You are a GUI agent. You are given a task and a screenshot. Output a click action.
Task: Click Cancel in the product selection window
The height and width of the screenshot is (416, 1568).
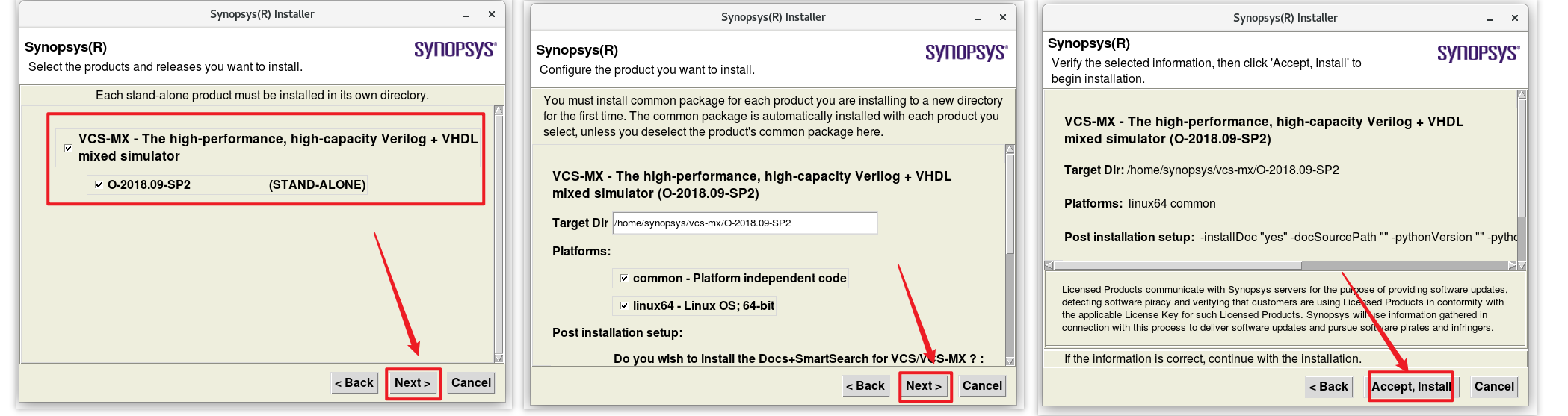(x=471, y=383)
